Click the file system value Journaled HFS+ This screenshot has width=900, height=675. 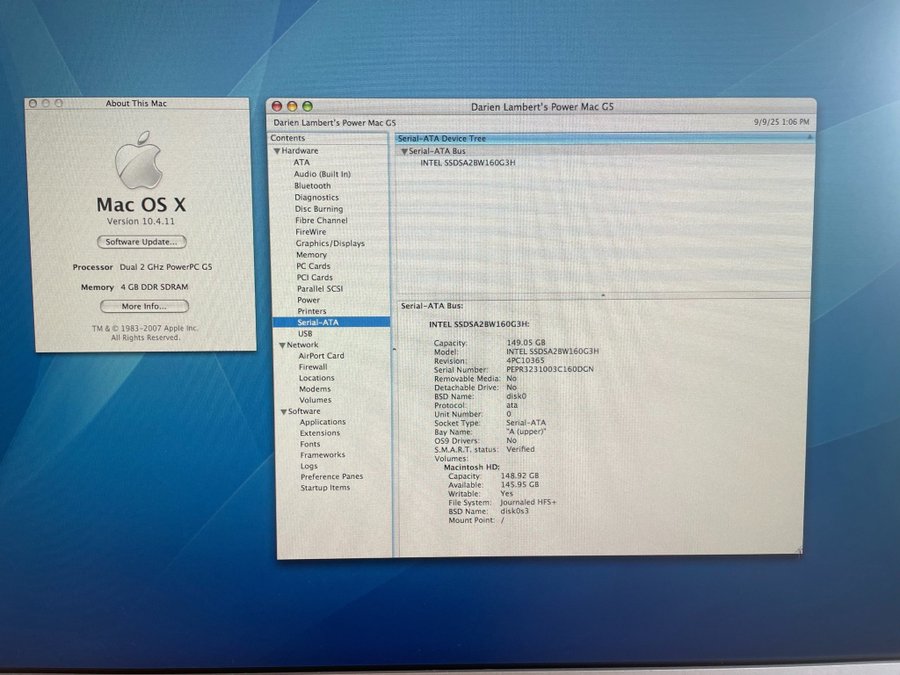coord(528,502)
